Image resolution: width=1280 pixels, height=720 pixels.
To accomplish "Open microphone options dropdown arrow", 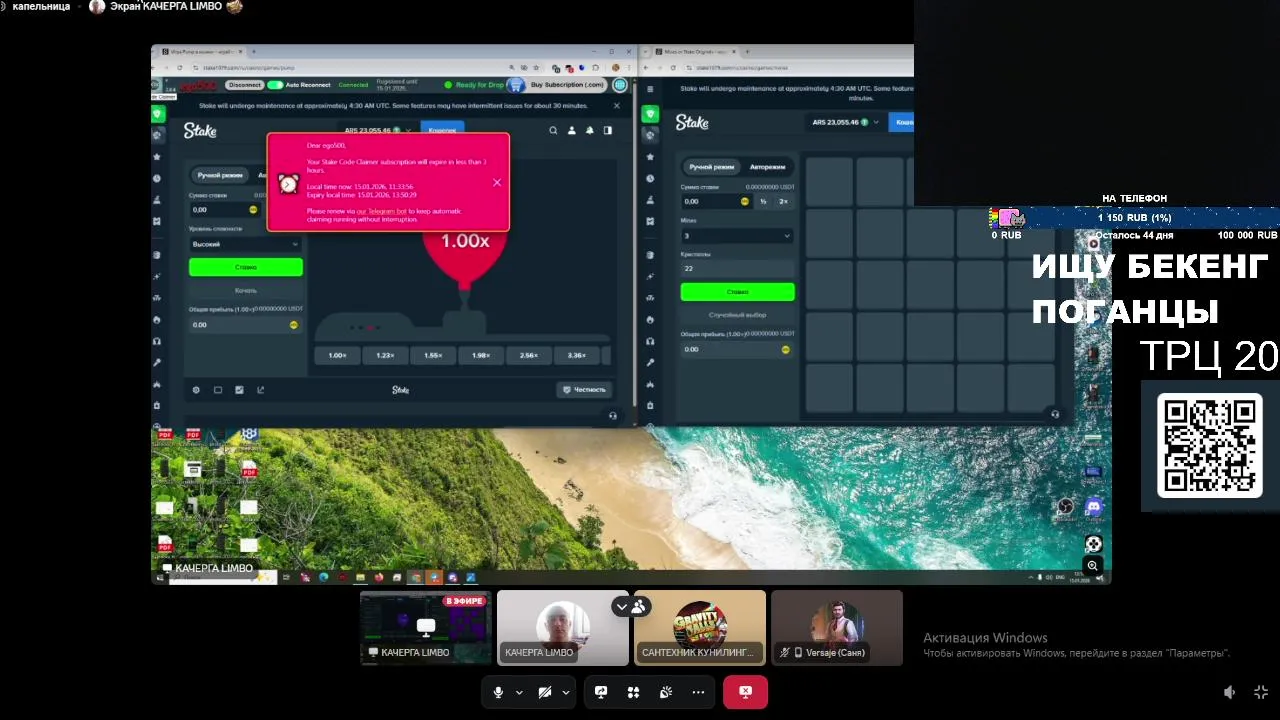I will tap(519, 692).
